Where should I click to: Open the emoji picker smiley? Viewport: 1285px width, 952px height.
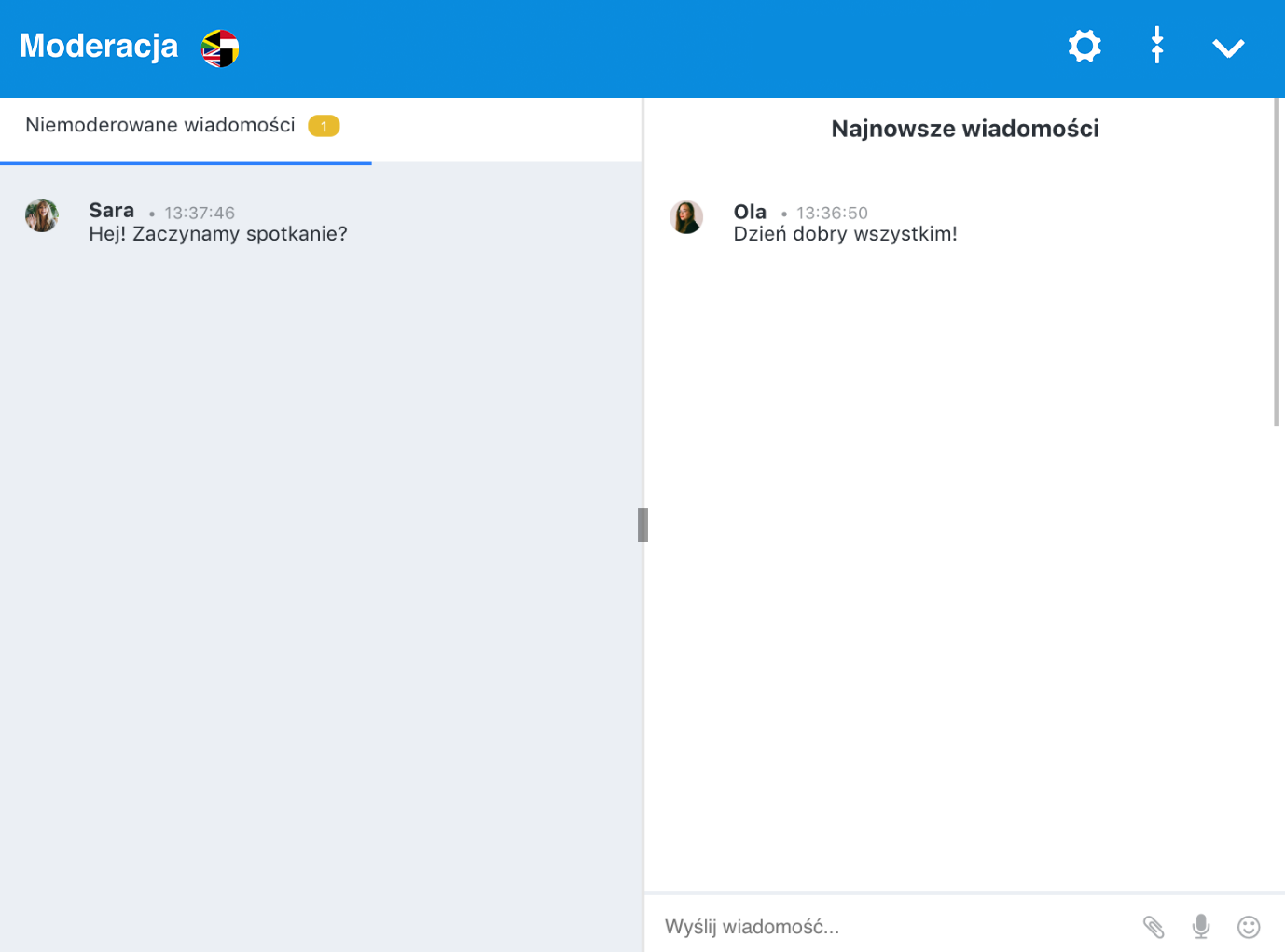coord(1249,926)
